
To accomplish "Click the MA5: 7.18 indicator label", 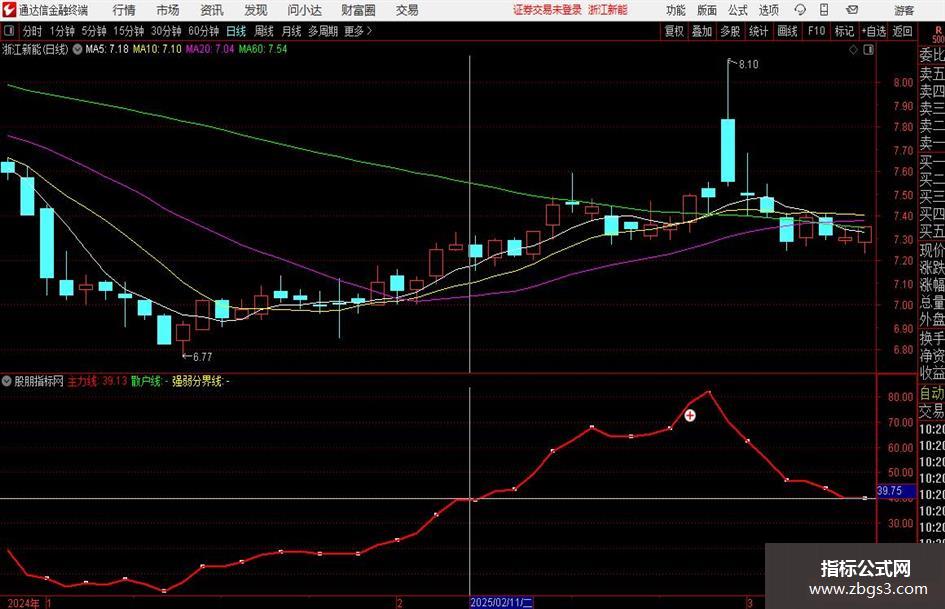I will point(107,49).
